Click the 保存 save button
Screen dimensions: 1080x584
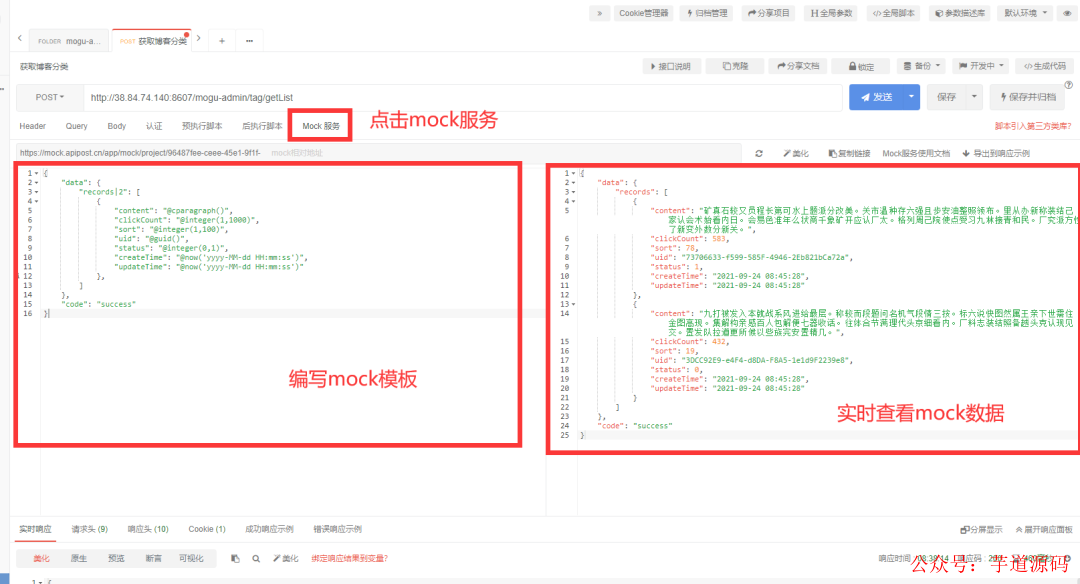[x=946, y=98]
